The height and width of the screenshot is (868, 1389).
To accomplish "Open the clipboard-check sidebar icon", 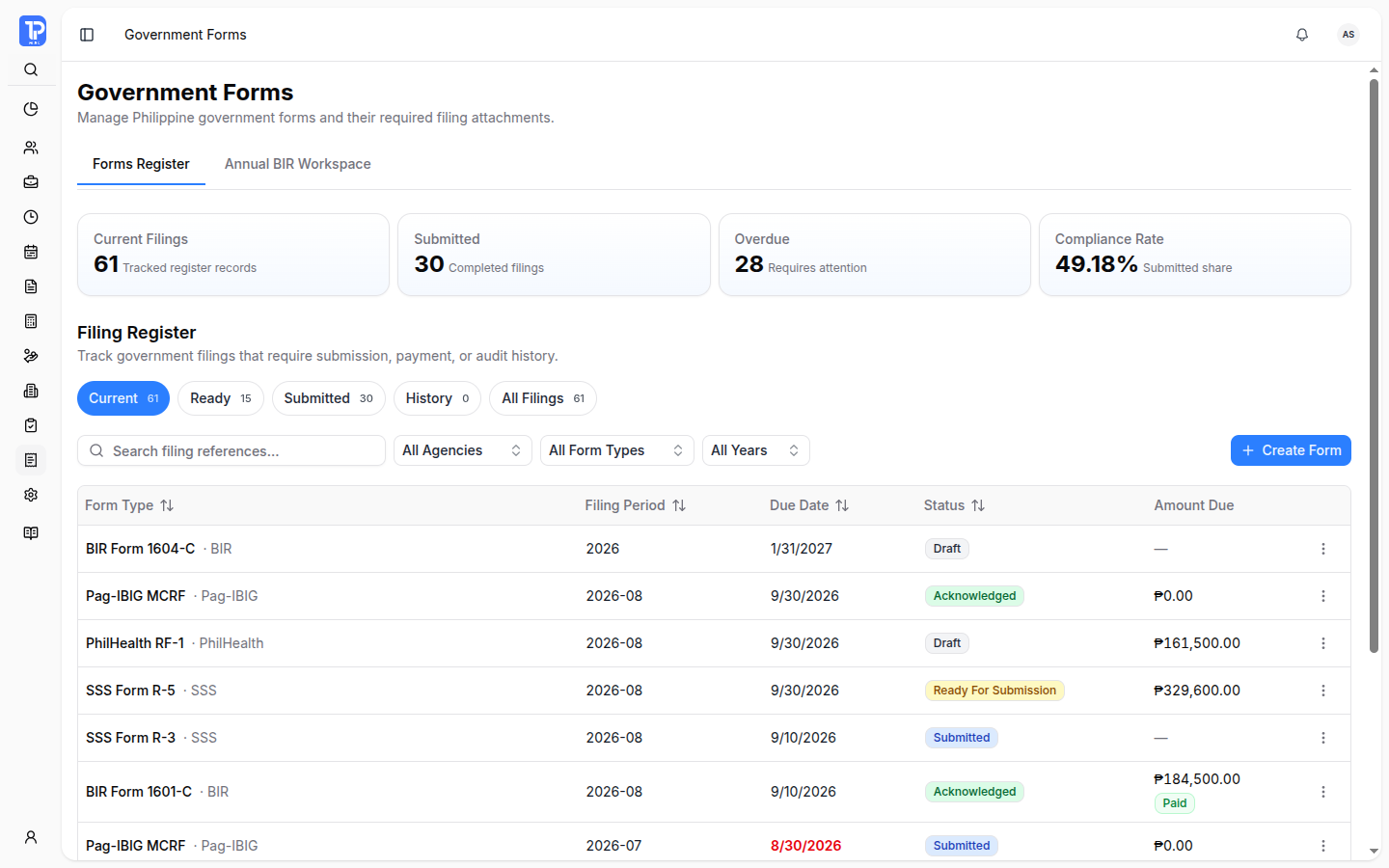I will pyautogui.click(x=31, y=425).
